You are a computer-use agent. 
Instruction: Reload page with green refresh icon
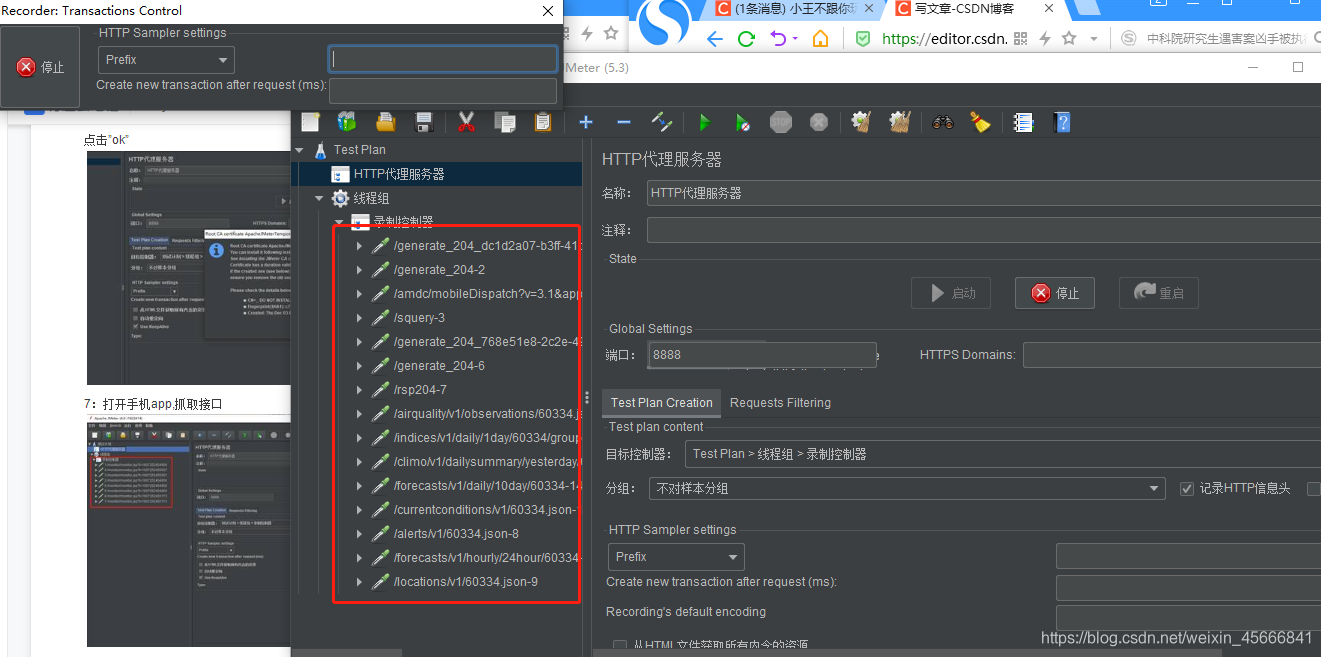click(746, 39)
